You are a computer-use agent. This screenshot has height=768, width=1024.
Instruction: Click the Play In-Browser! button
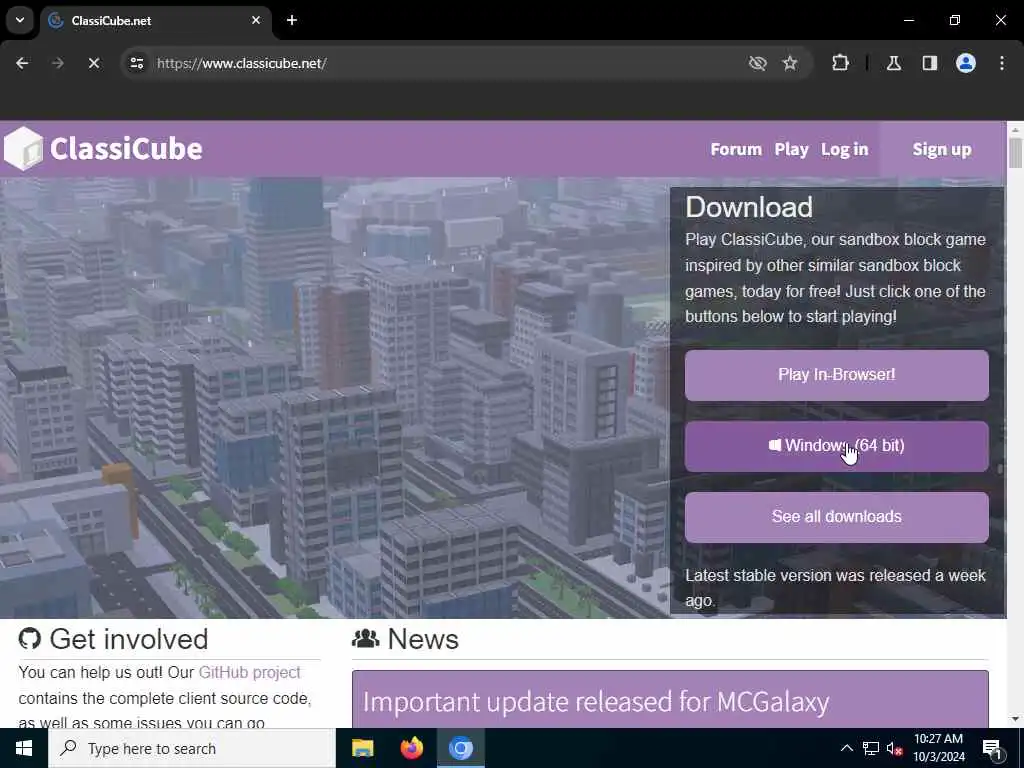pos(837,375)
